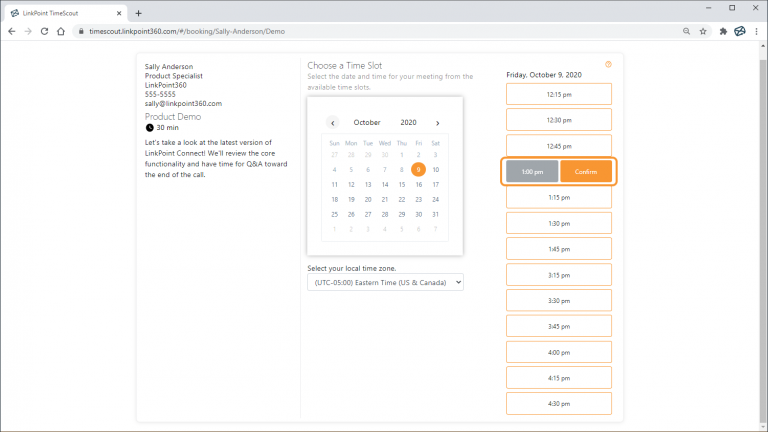The width and height of the screenshot is (768, 432).
Task: Go to previous month in calendar
Action: (333, 123)
